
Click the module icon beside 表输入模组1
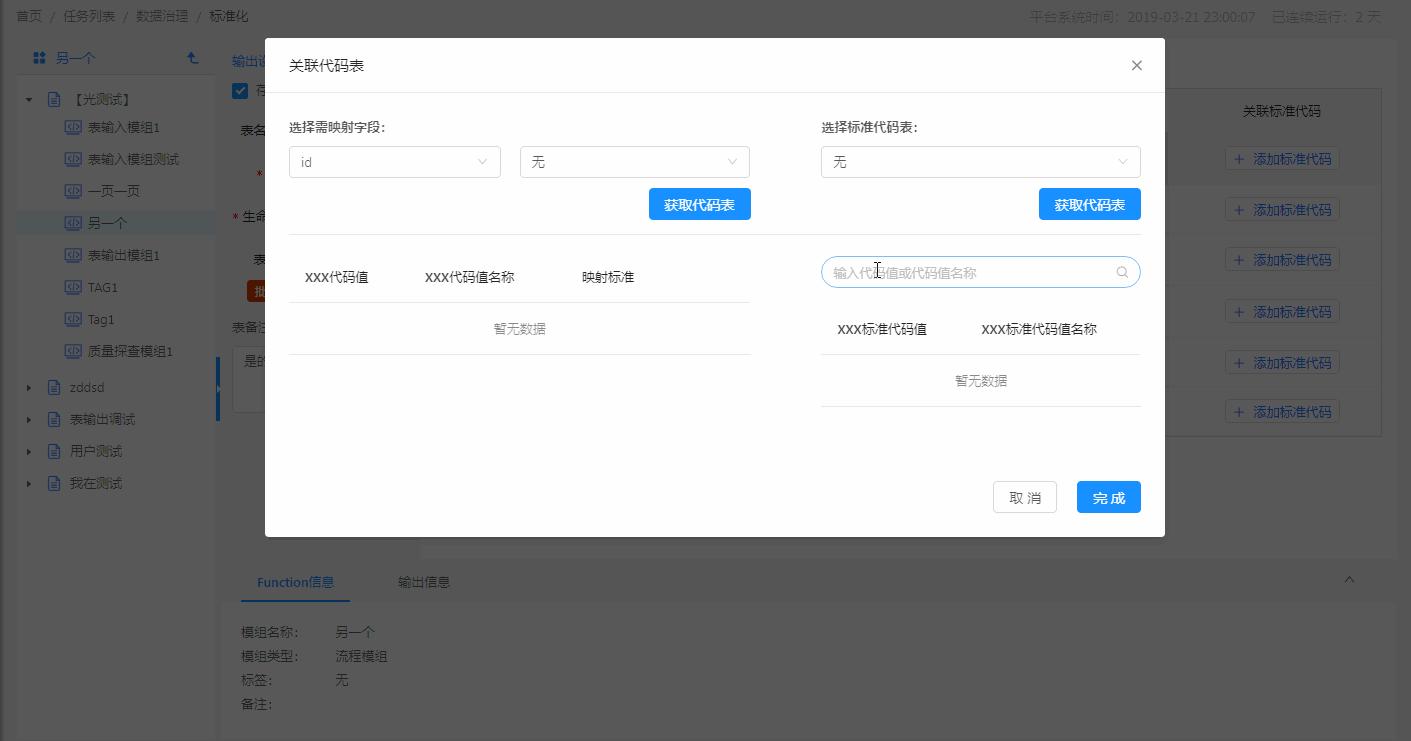(73, 127)
